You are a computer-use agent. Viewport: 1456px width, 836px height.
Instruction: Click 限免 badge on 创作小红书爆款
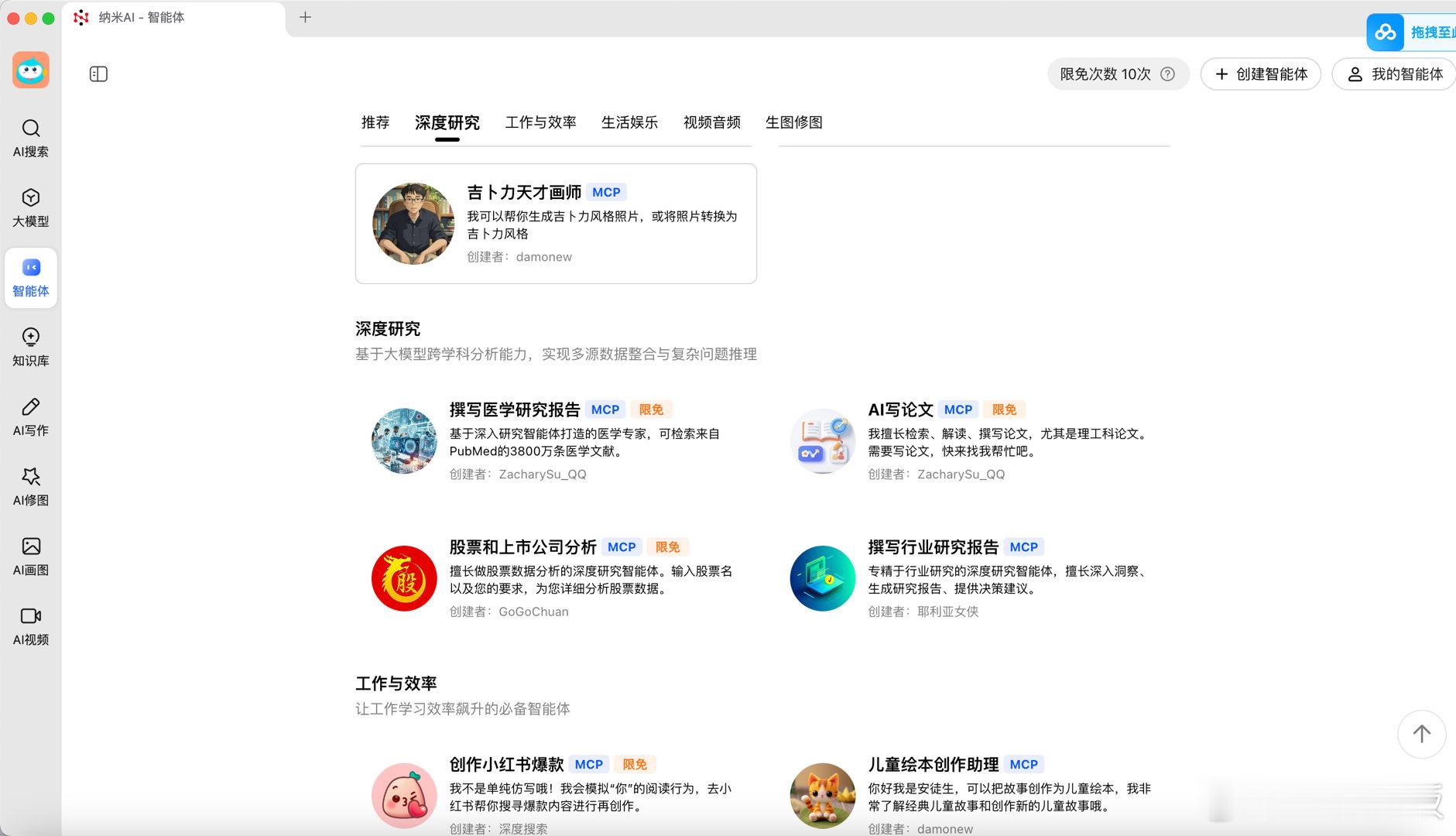pos(635,765)
